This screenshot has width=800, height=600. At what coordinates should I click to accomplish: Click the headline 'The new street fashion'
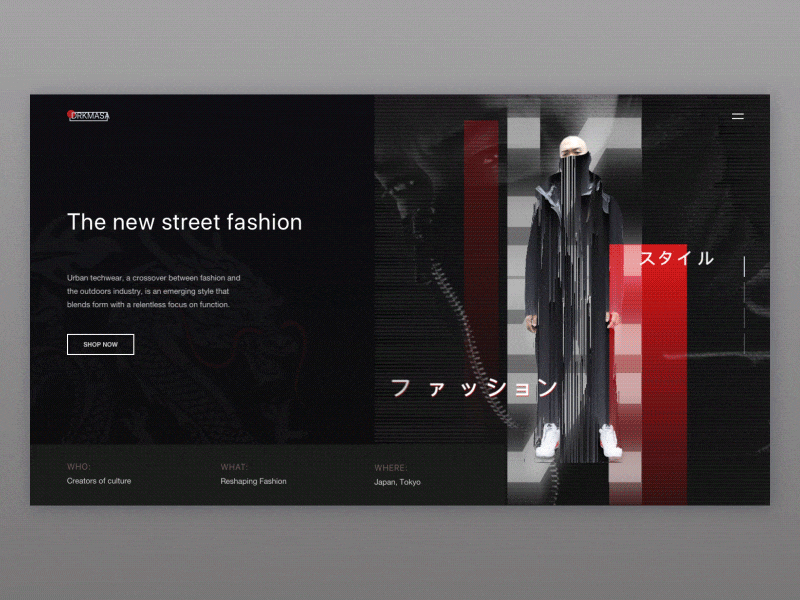click(184, 223)
